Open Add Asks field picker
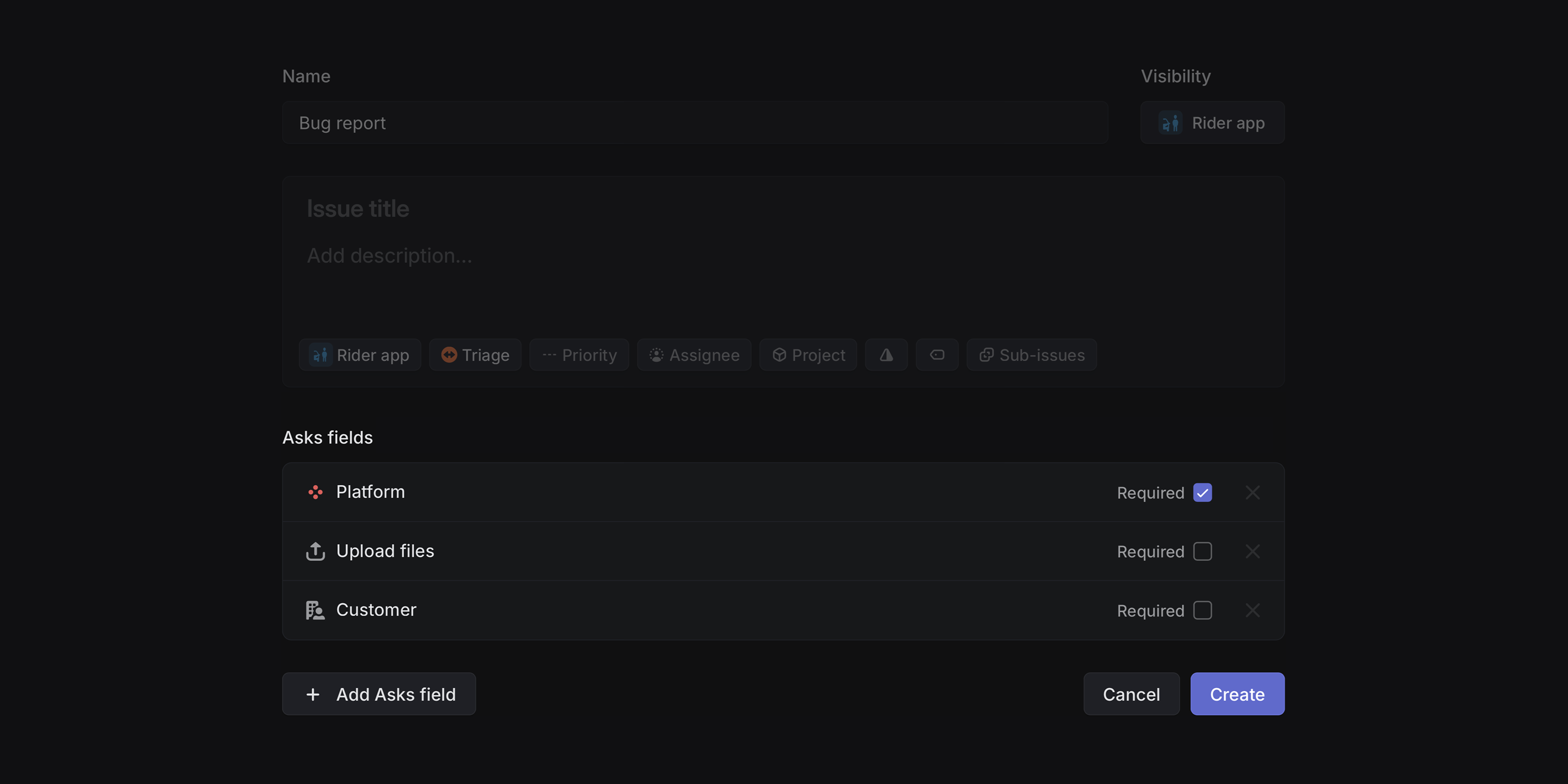Image resolution: width=1568 pixels, height=784 pixels. (378, 694)
